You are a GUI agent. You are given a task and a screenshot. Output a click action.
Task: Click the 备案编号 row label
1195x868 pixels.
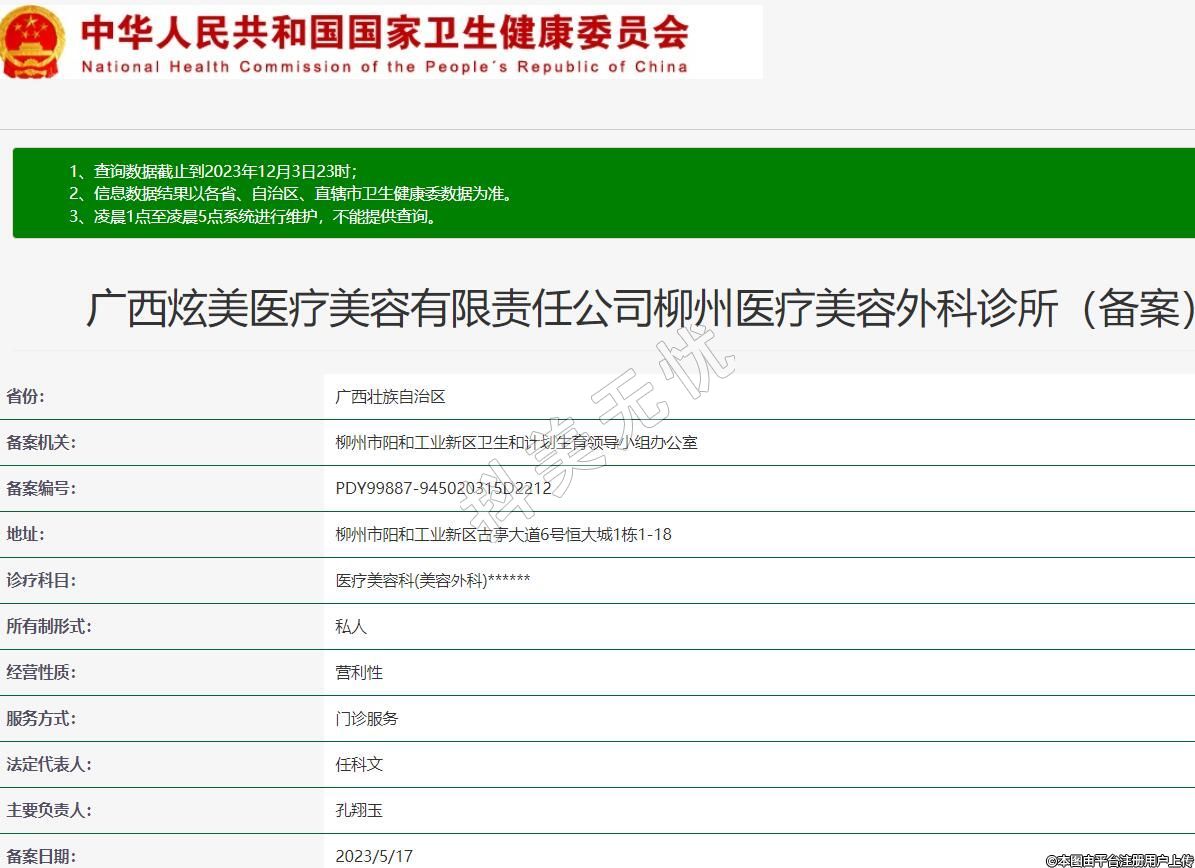click(x=41, y=488)
